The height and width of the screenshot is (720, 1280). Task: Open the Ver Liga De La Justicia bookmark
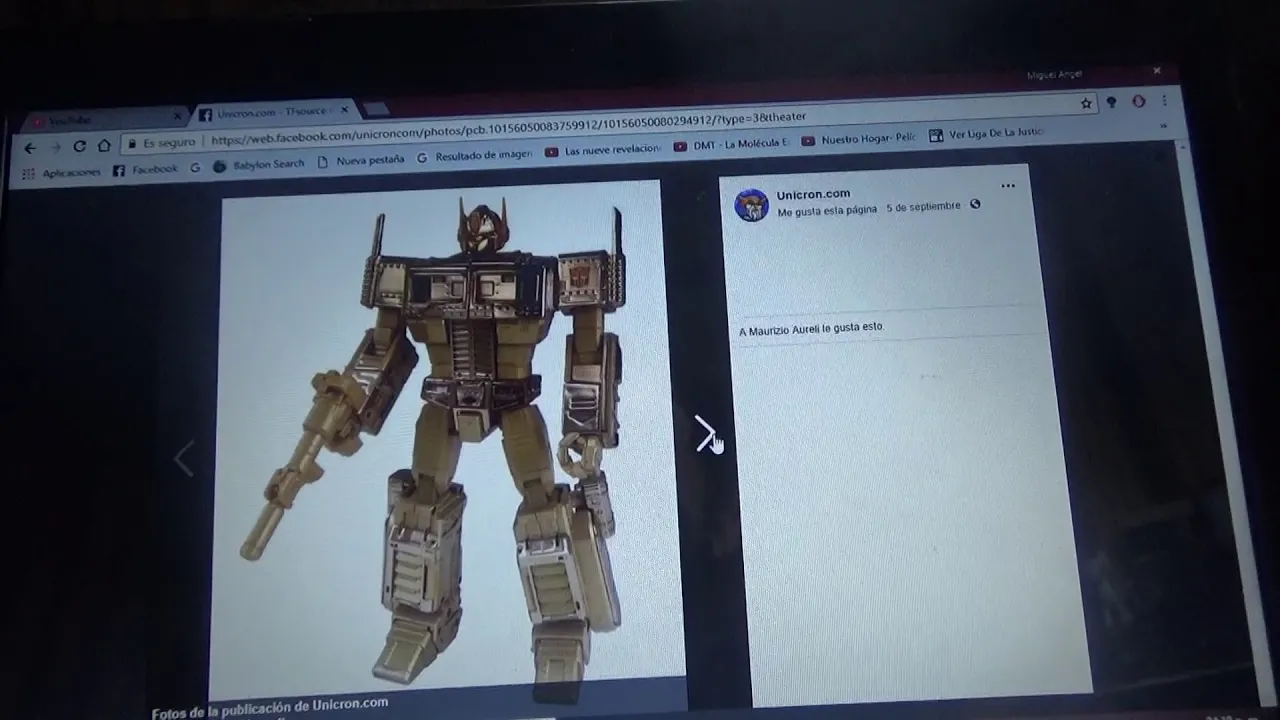[988, 134]
